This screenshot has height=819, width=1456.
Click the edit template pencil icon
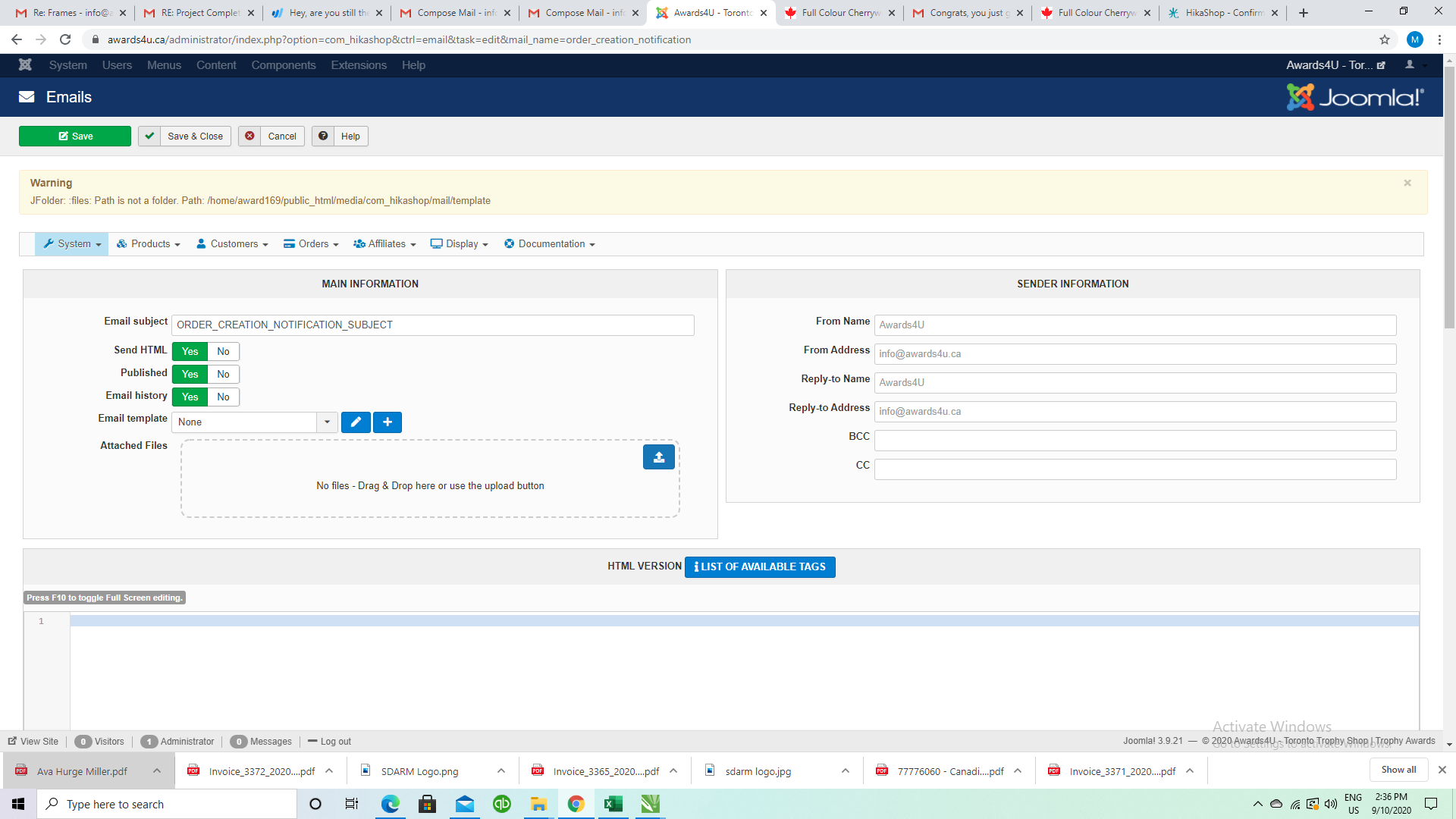click(356, 422)
